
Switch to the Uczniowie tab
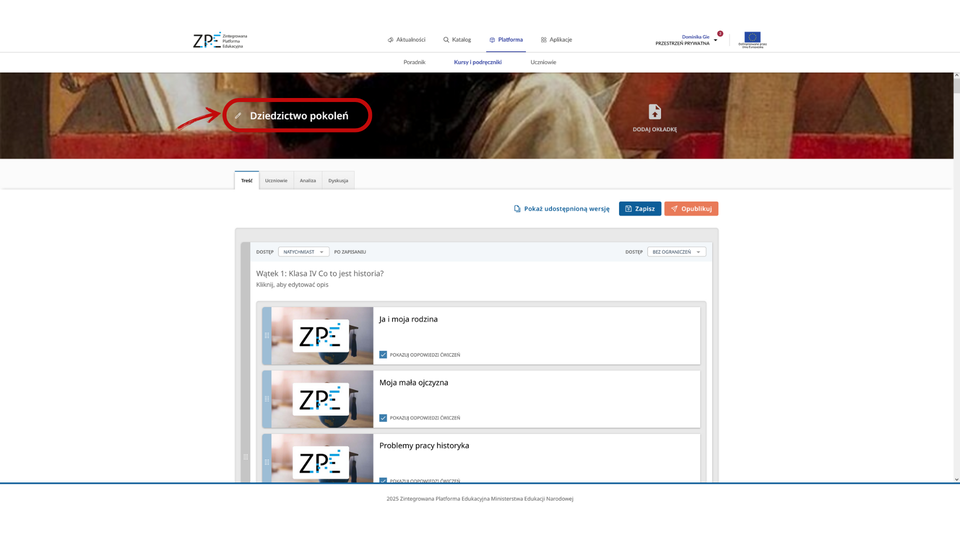[276, 181]
